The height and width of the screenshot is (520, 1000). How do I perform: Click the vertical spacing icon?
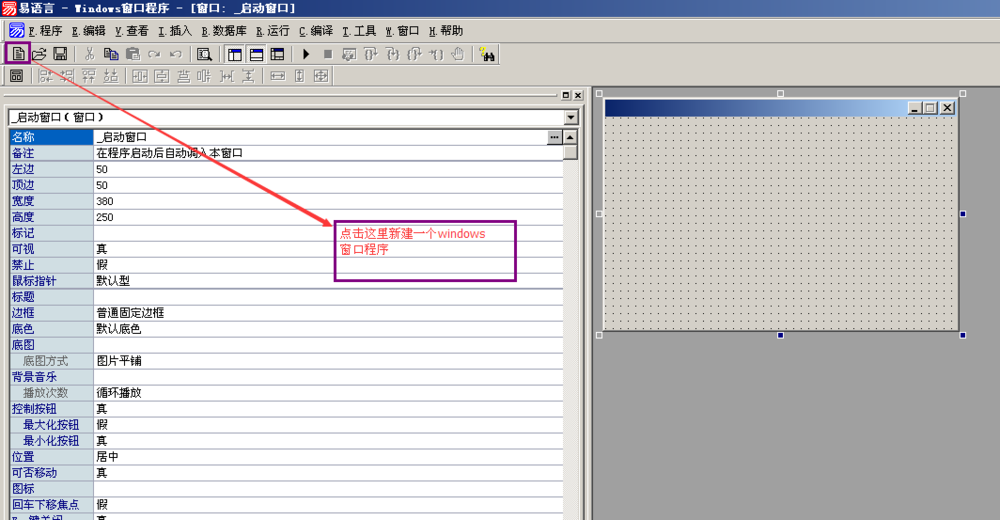point(249,76)
